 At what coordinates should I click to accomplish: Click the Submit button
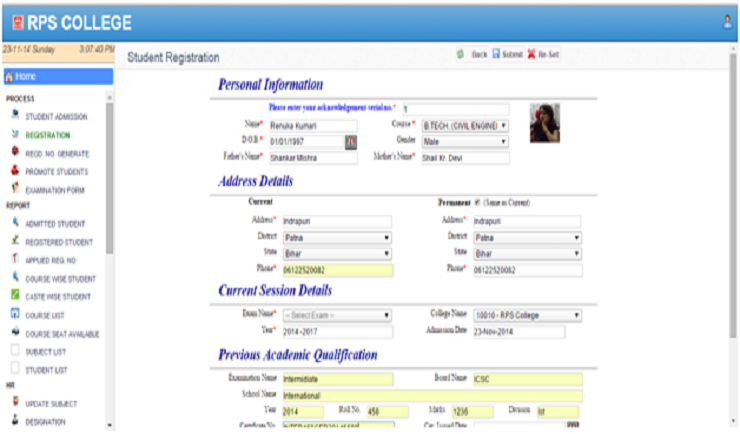tap(507, 53)
